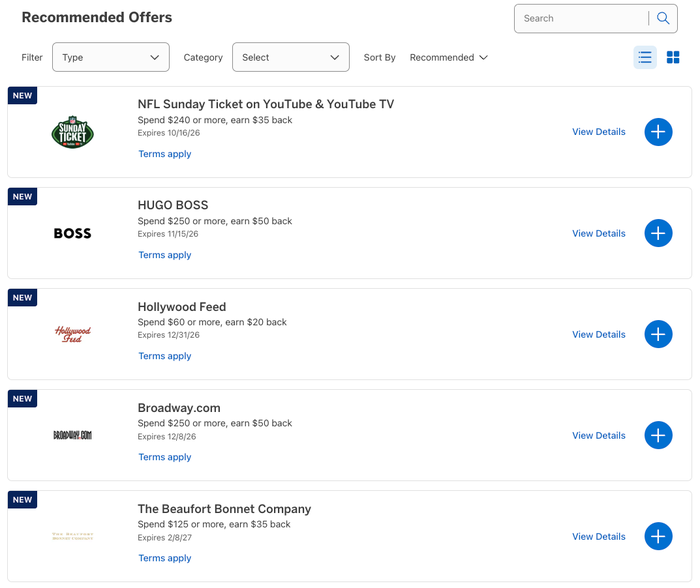700x588 pixels.
Task: Open the Category Select dropdown
Action: (x=291, y=57)
